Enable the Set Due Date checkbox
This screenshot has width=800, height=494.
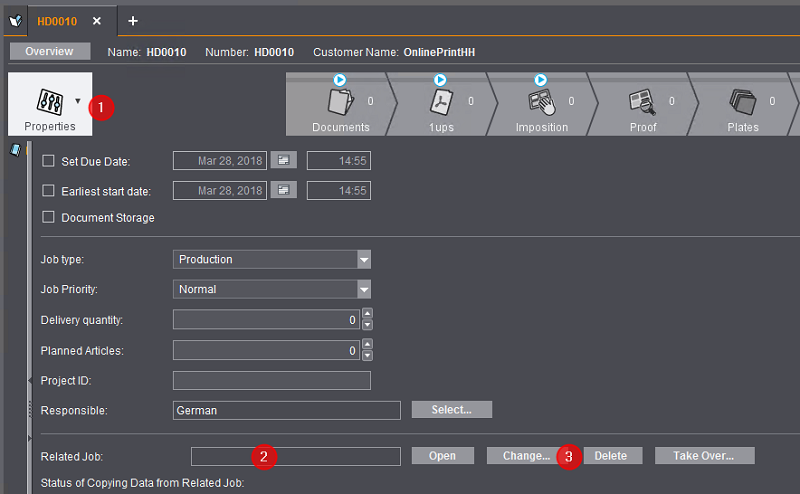click(48, 161)
